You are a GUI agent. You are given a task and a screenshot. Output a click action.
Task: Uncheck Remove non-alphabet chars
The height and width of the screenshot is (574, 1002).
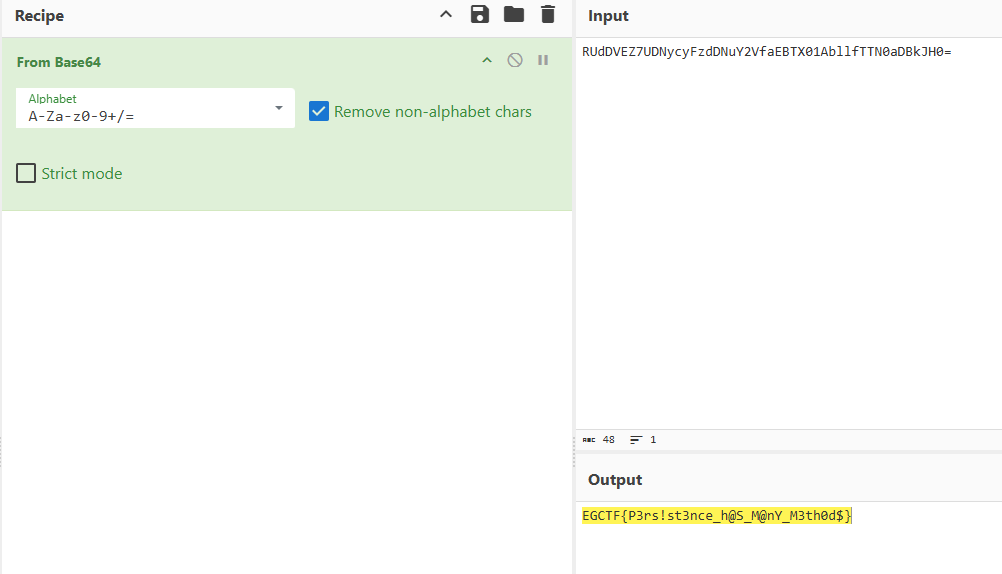(319, 111)
